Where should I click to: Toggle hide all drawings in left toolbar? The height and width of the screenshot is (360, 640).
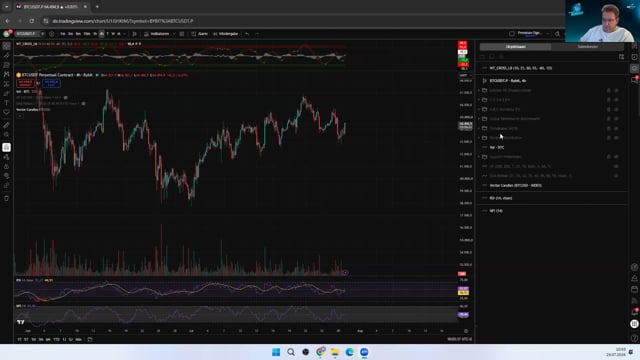[7, 176]
